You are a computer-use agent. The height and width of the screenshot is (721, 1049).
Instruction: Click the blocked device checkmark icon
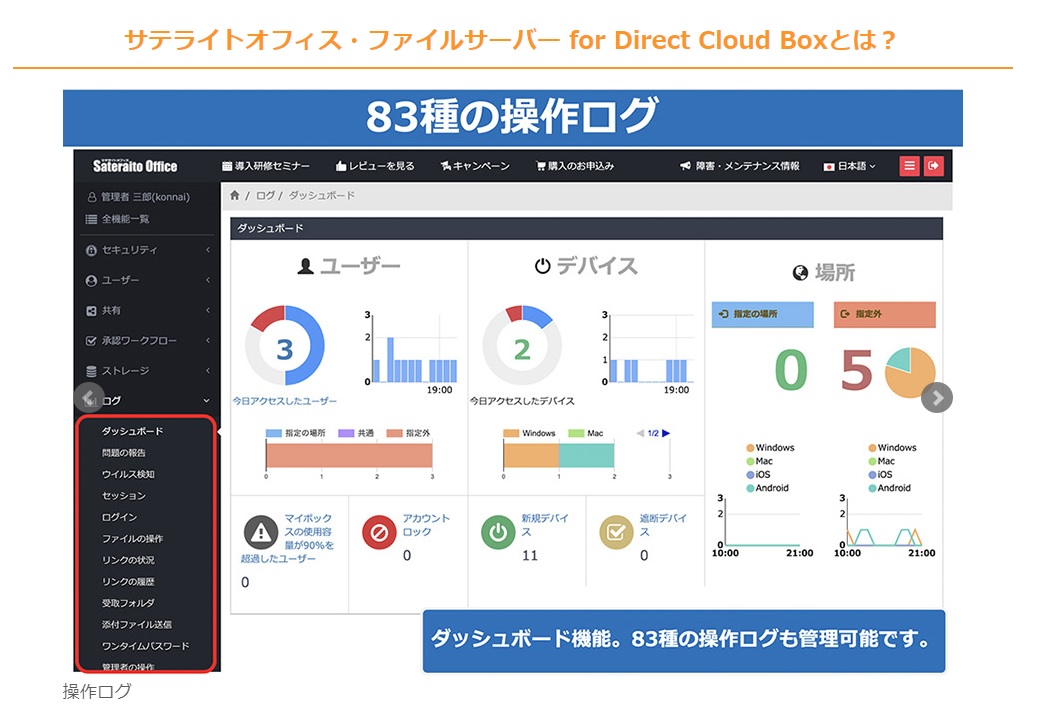pos(616,532)
